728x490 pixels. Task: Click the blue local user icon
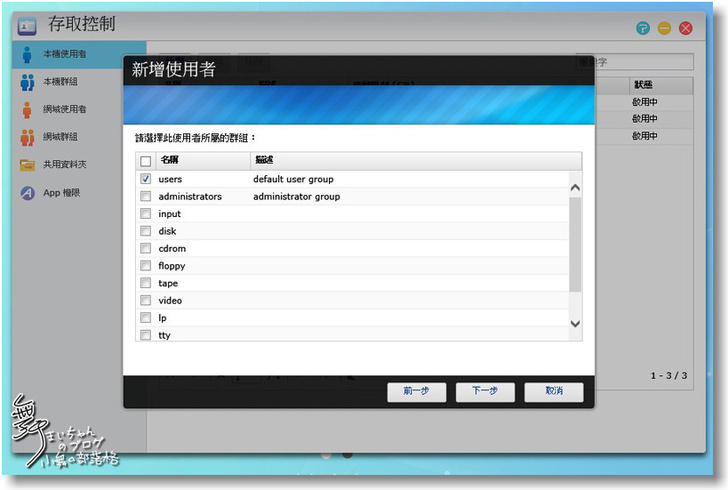(27, 55)
